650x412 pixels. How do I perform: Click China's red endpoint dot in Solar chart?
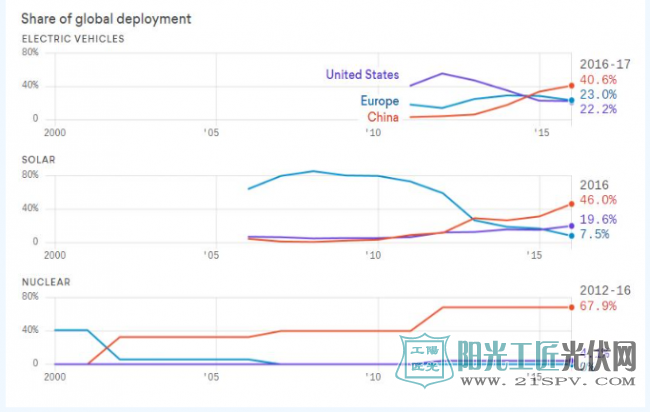[571, 205]
